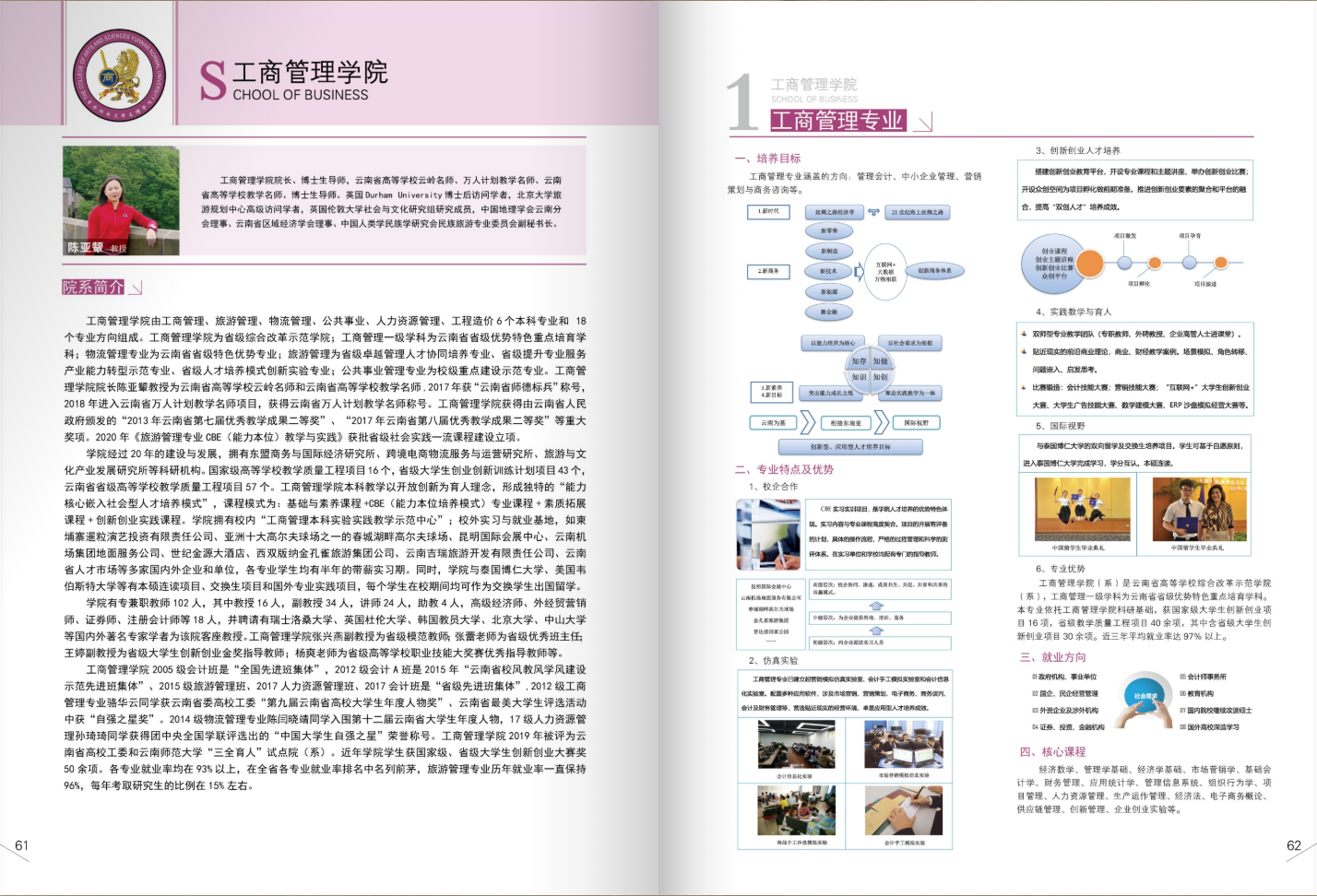Screen dimensions: 1317x896
Task: Click the up arrow above 初级层次 box
Action: (876, 631)
